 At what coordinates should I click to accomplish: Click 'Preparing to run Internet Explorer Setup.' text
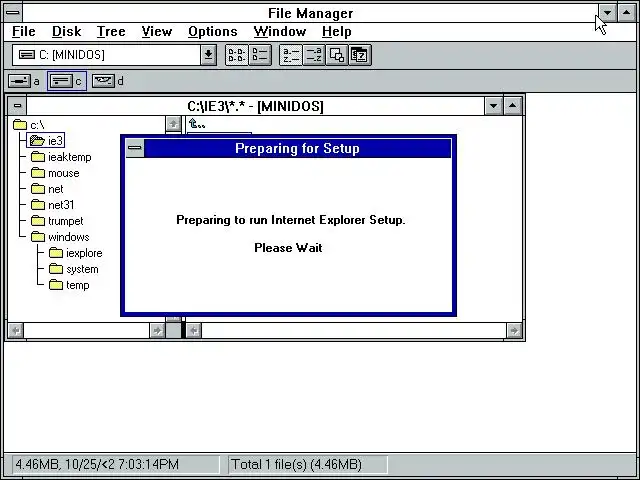click(x=291, y=220)
